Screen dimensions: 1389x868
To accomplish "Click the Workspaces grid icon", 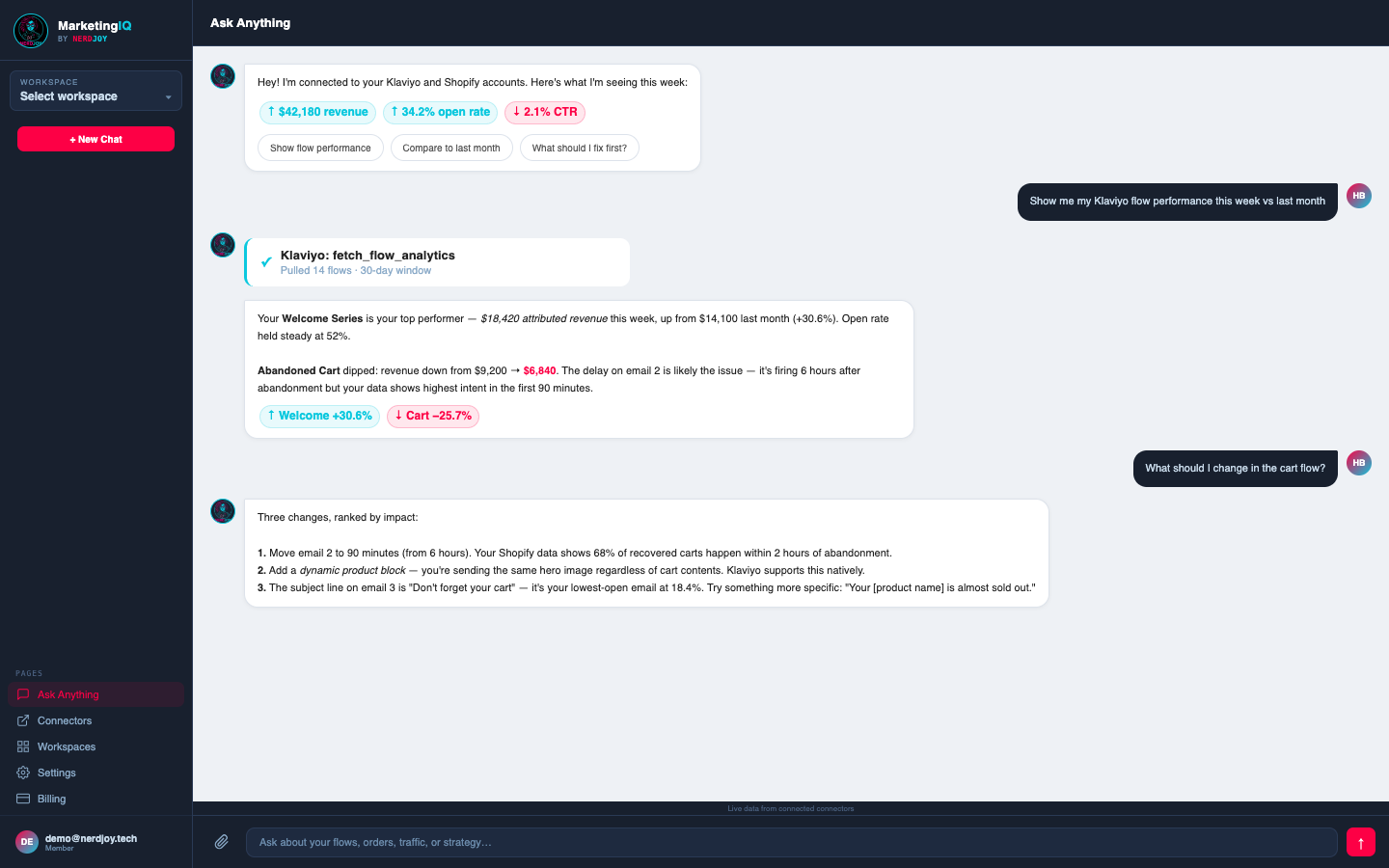I will 23,746.
